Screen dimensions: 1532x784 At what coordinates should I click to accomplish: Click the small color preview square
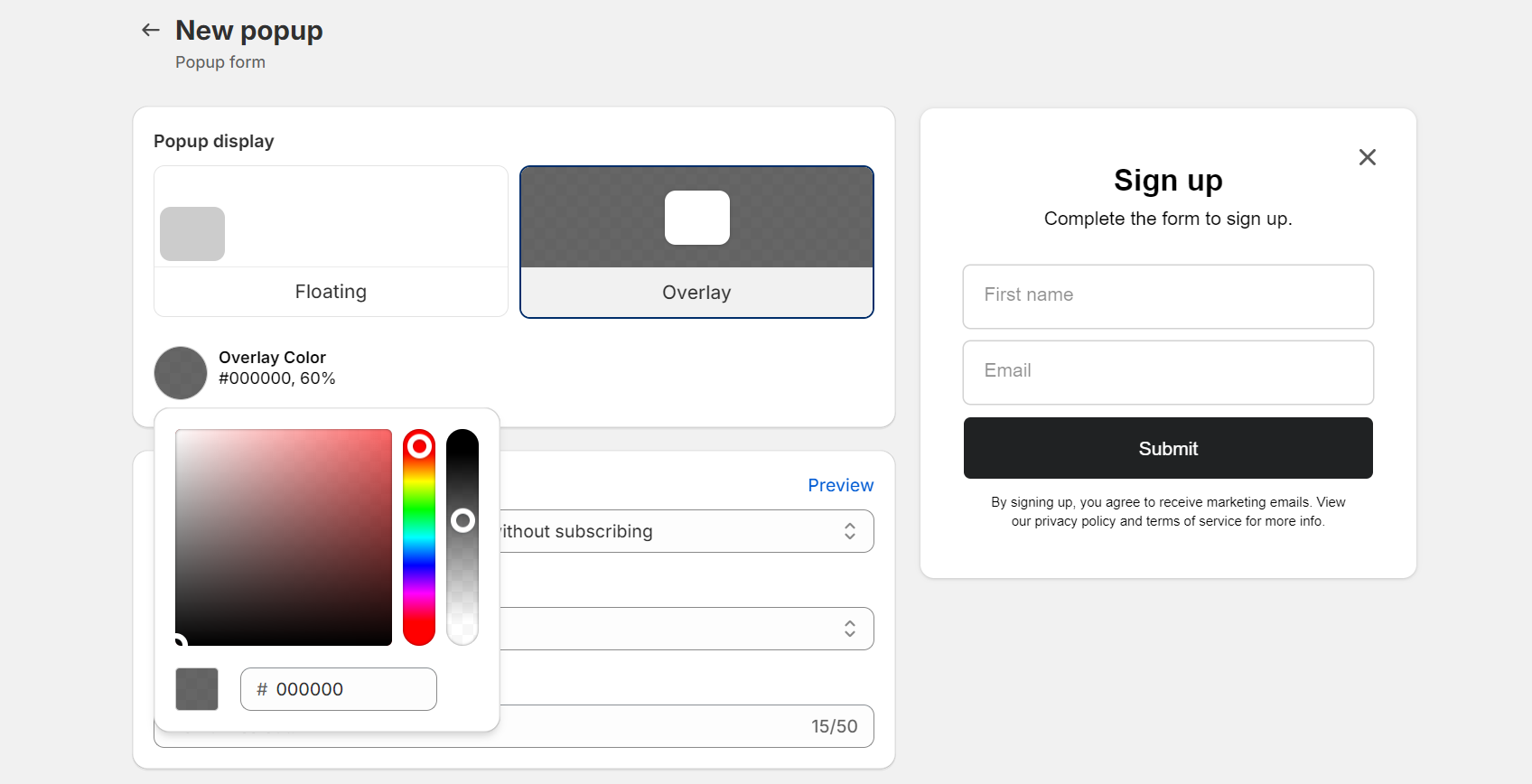click(x=197, y=689)
